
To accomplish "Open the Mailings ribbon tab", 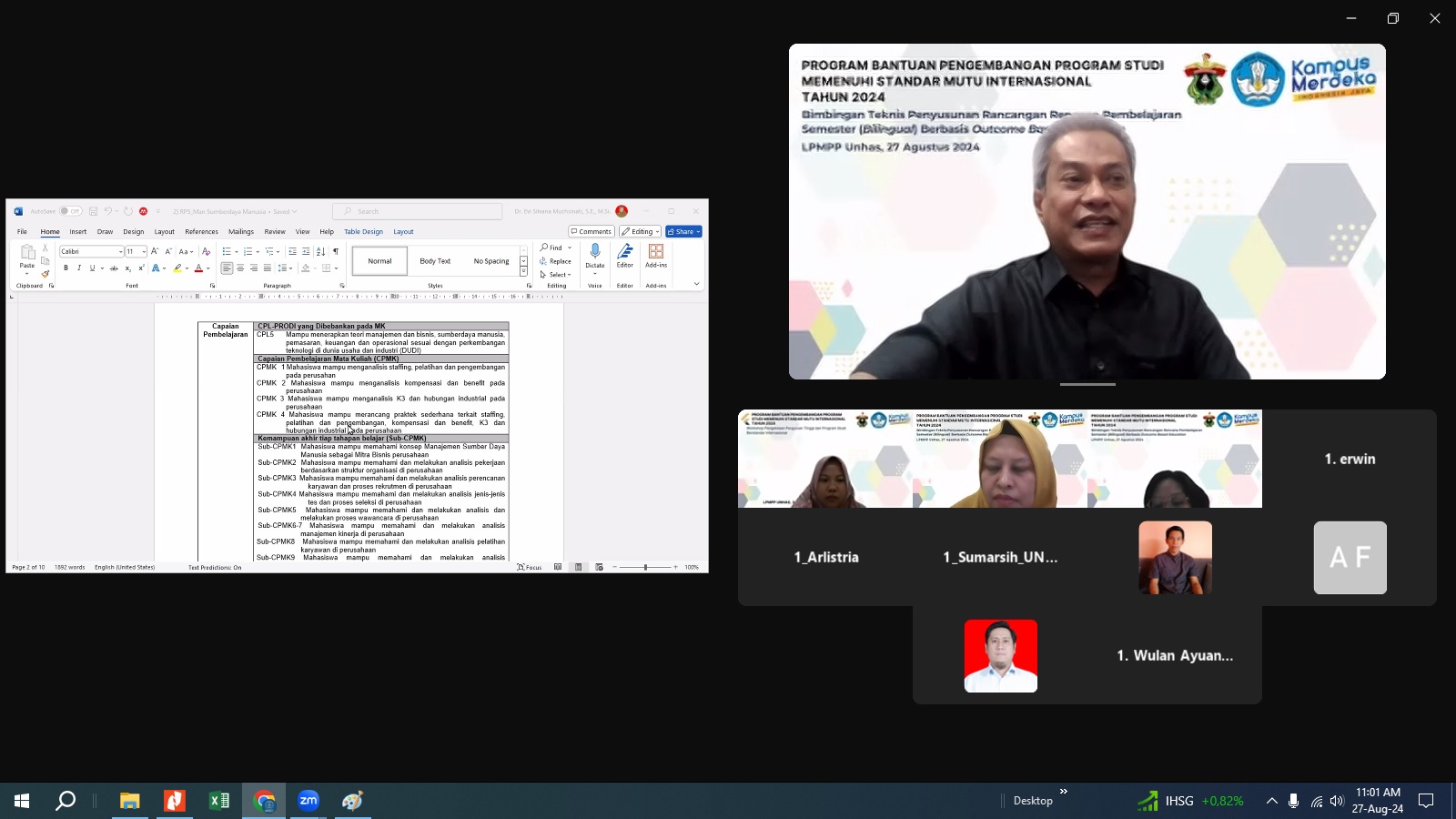I will pos(241,231).
